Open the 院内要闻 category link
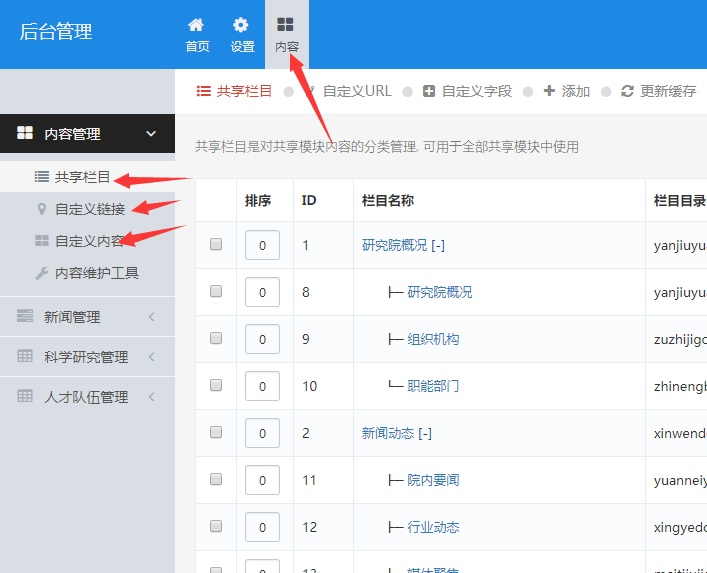This screenshot has width=707, height=573. pyautogui.click(x=433, y=480)
